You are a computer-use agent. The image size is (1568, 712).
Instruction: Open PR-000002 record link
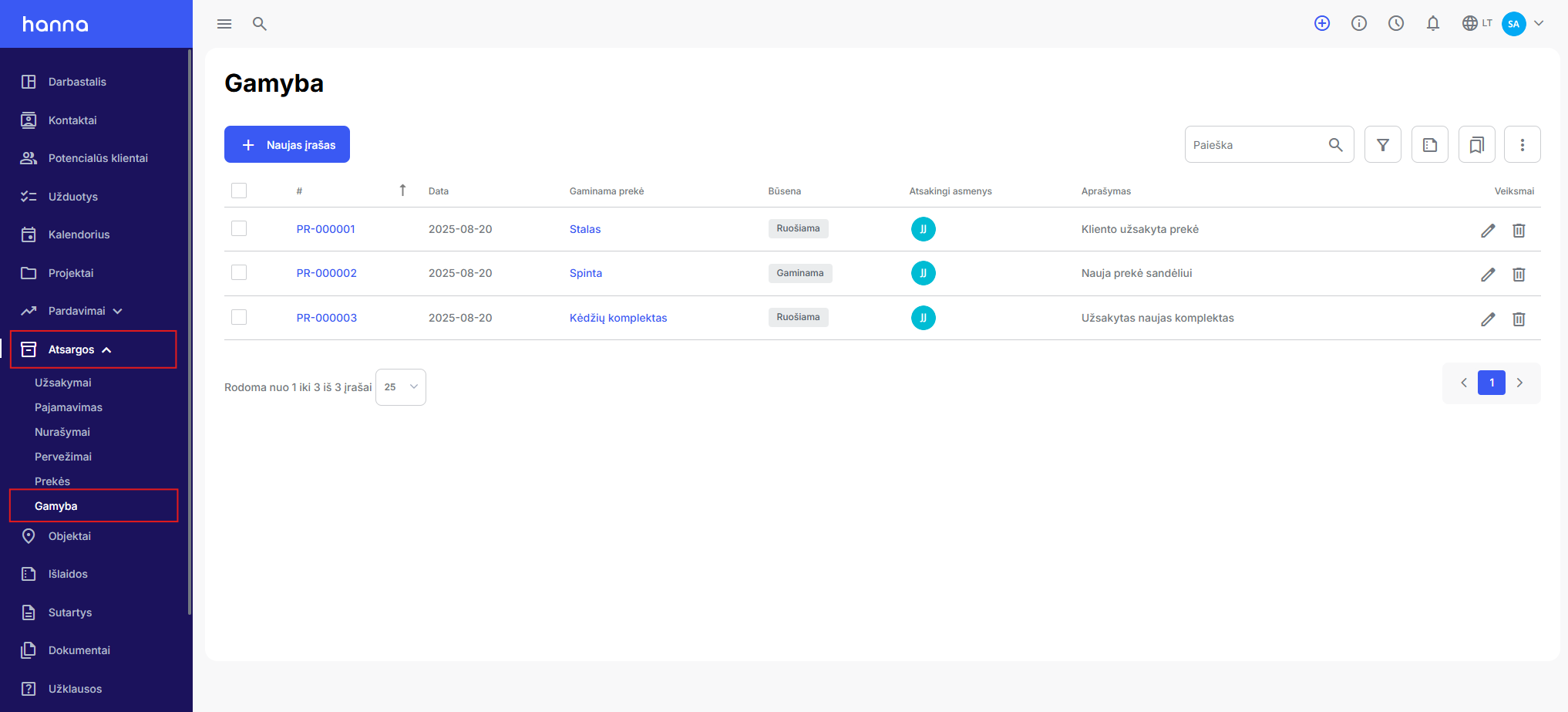tap(327, 273)
